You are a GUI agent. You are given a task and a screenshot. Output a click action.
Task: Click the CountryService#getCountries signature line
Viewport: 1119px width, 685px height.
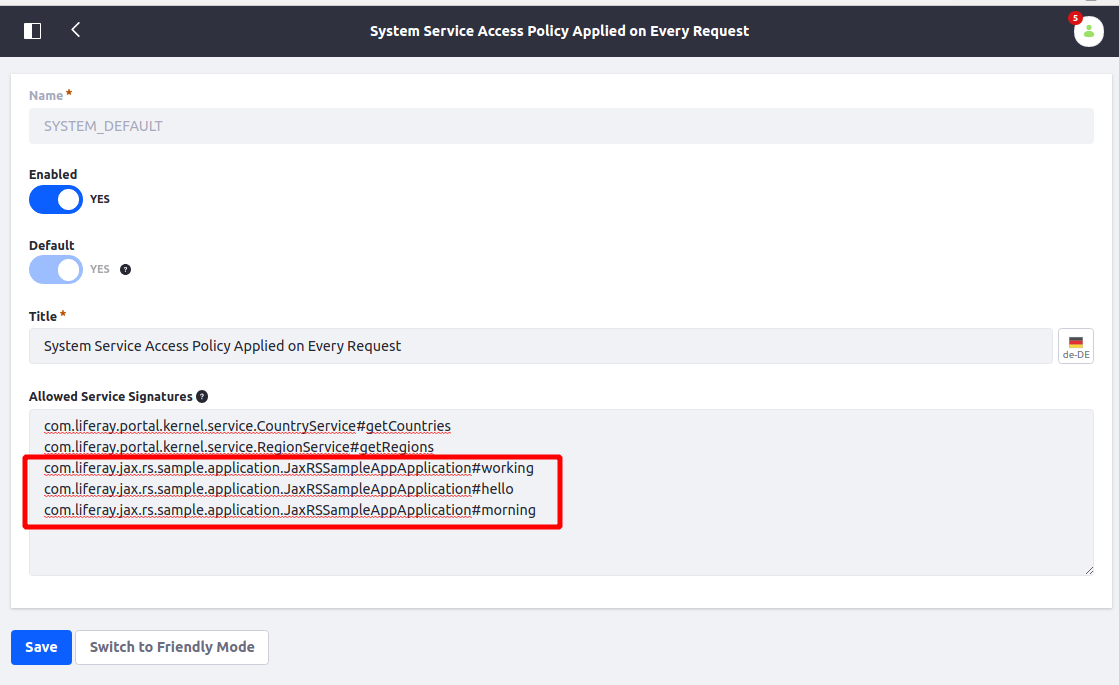pyautogui.click(x=247, y=426)
